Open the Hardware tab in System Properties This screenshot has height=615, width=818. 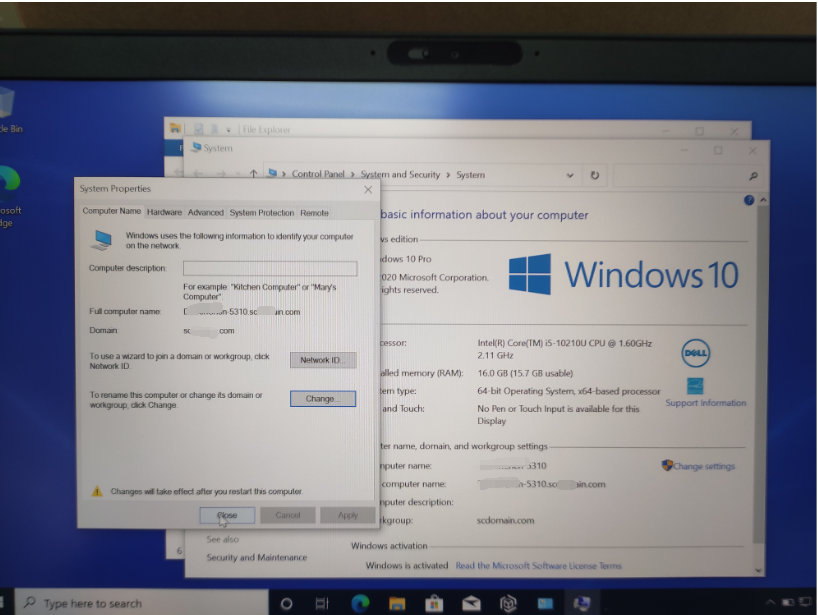(x=164, y=212)
